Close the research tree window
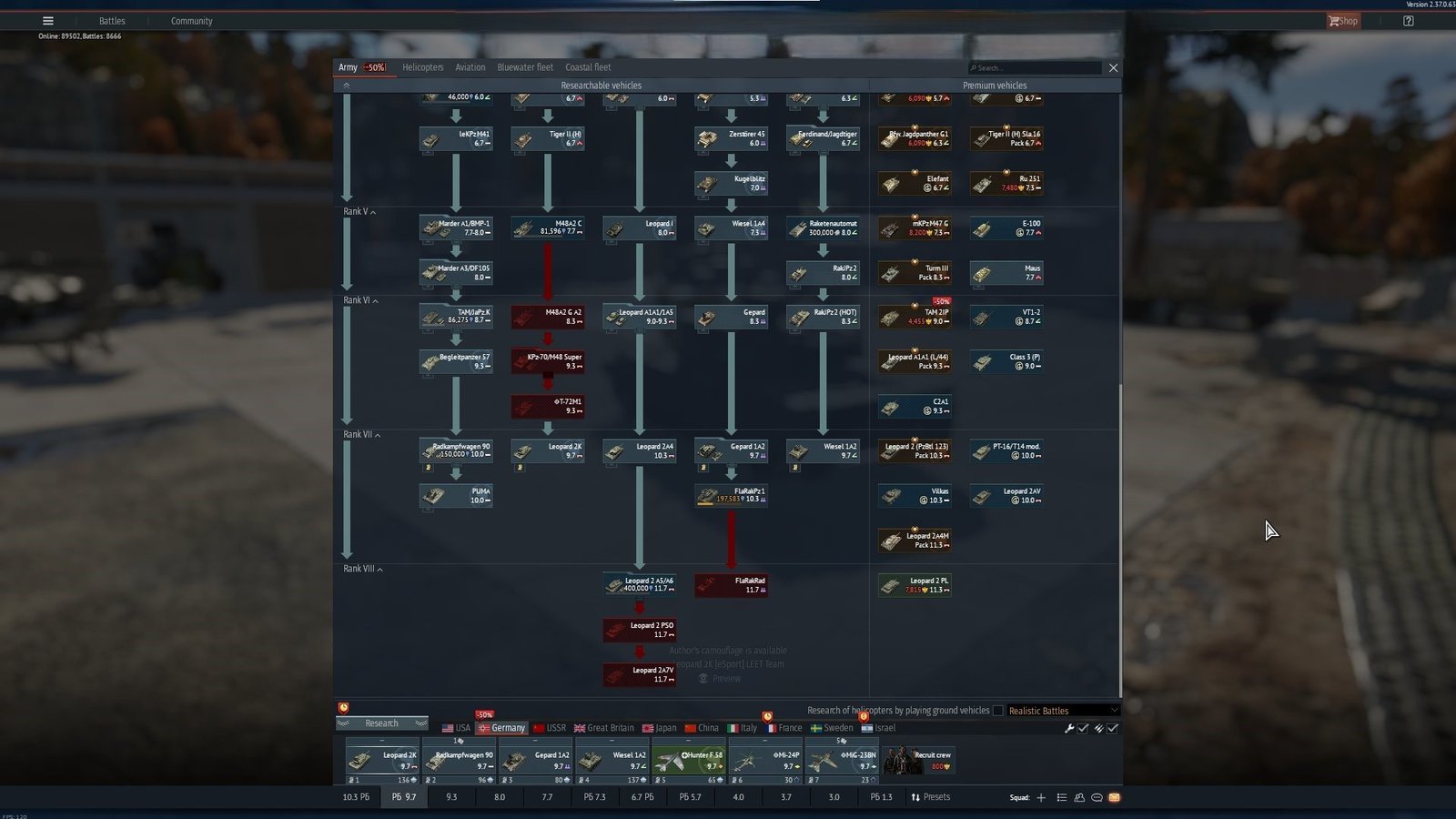1456x819 pixels. pos(1113,68)
